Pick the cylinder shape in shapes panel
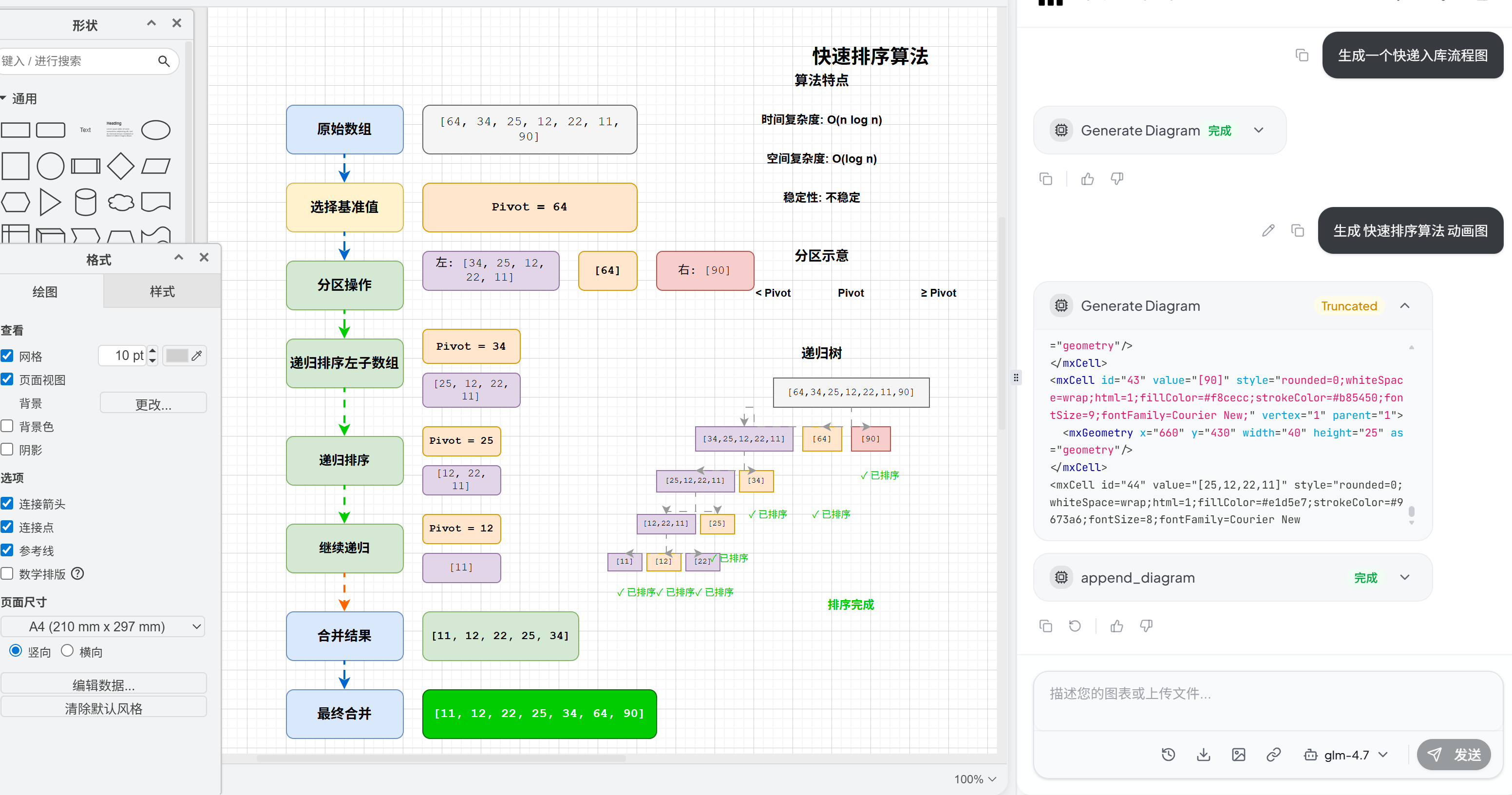The height and width of the screenshot is (795, 1512). [86, 202]
